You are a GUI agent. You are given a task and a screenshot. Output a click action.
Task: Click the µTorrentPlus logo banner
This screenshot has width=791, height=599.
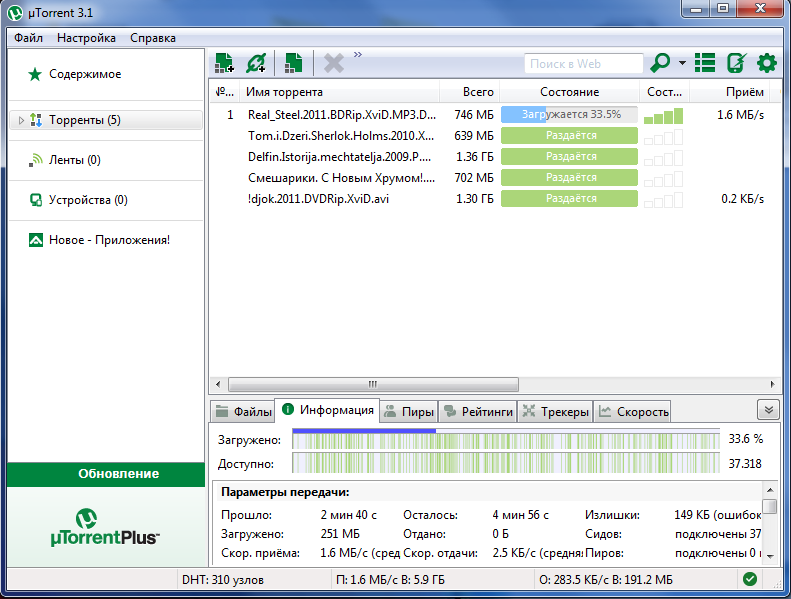pyautogui.click(x=105, y=527)
